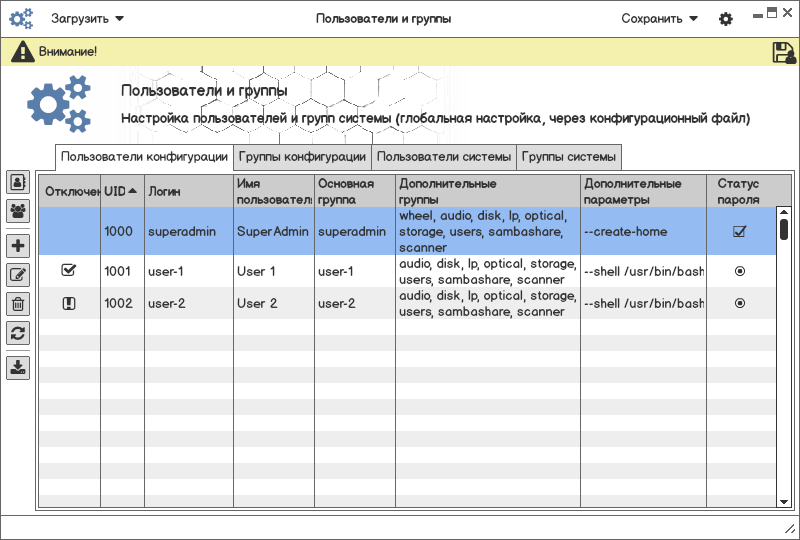Click the exclamation icon in user-2 row
Viewport: 800px width, 540px height.
click(x=69, y=304)
